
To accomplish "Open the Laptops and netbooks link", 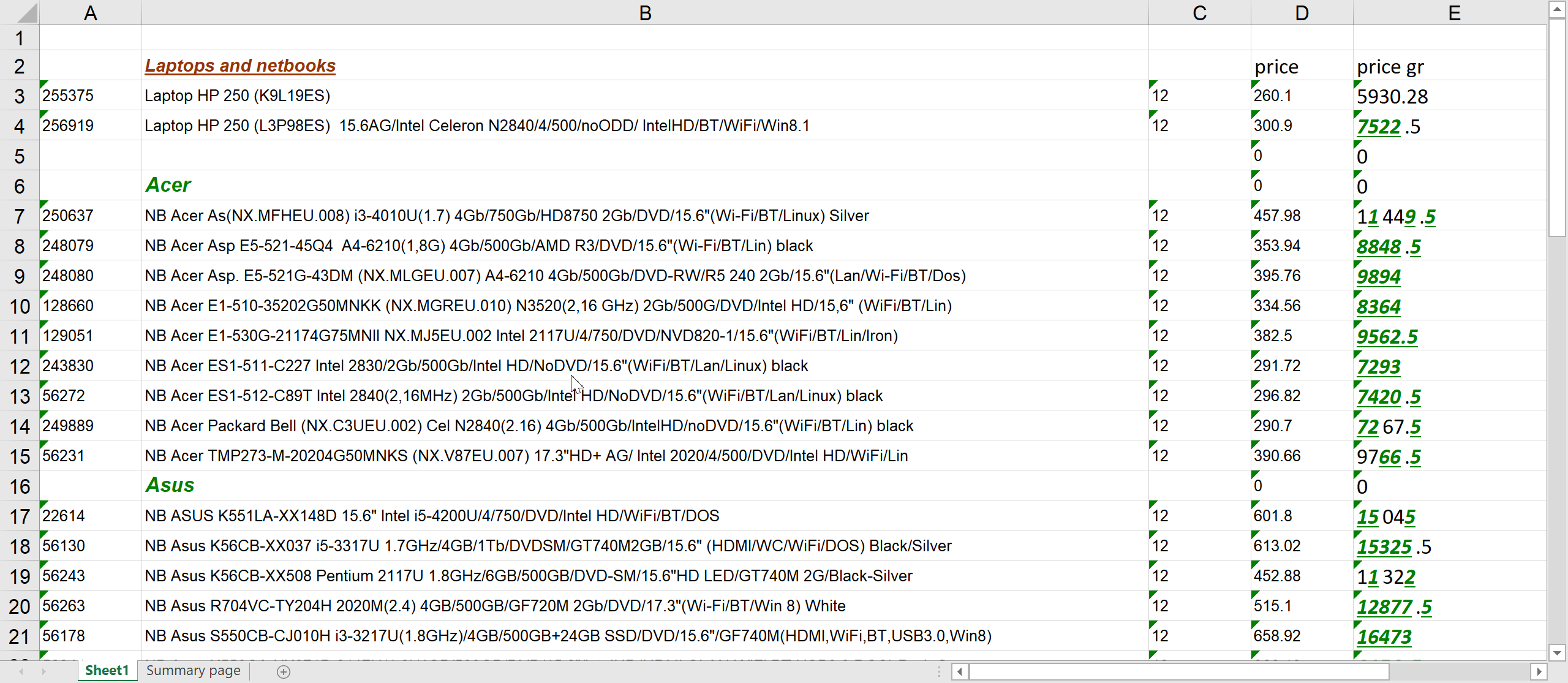I will 240,66.
